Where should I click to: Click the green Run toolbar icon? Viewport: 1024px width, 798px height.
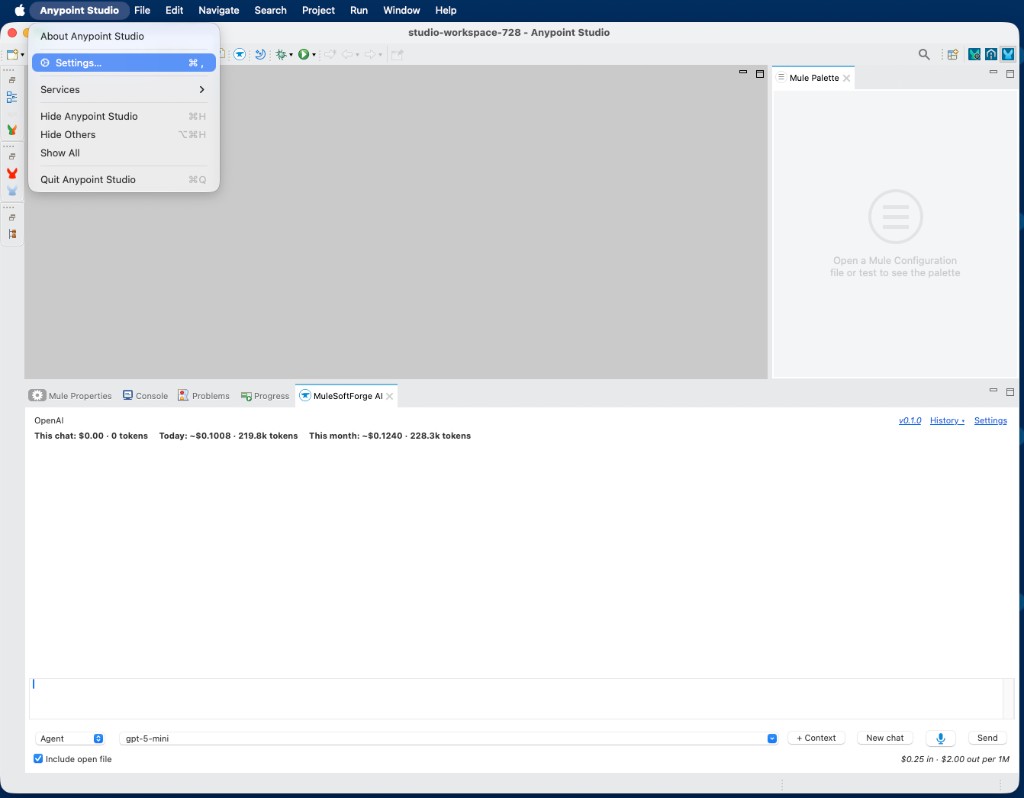[x=304, y=54]
